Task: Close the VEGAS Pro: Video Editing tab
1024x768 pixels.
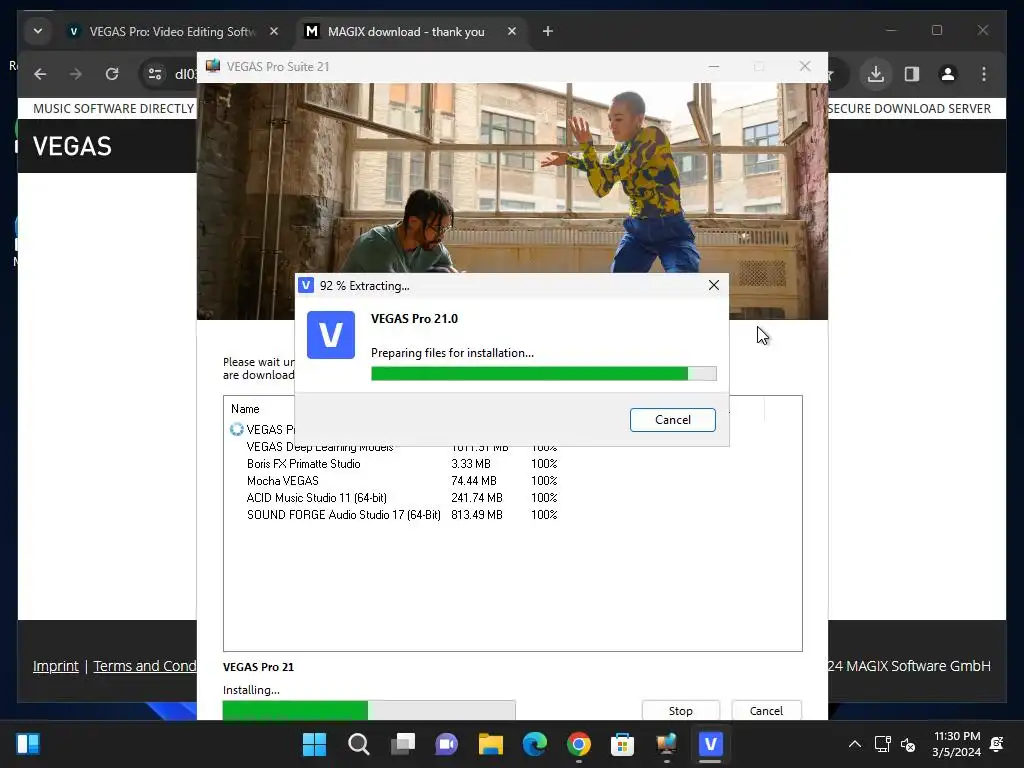Action: (274, 31)
